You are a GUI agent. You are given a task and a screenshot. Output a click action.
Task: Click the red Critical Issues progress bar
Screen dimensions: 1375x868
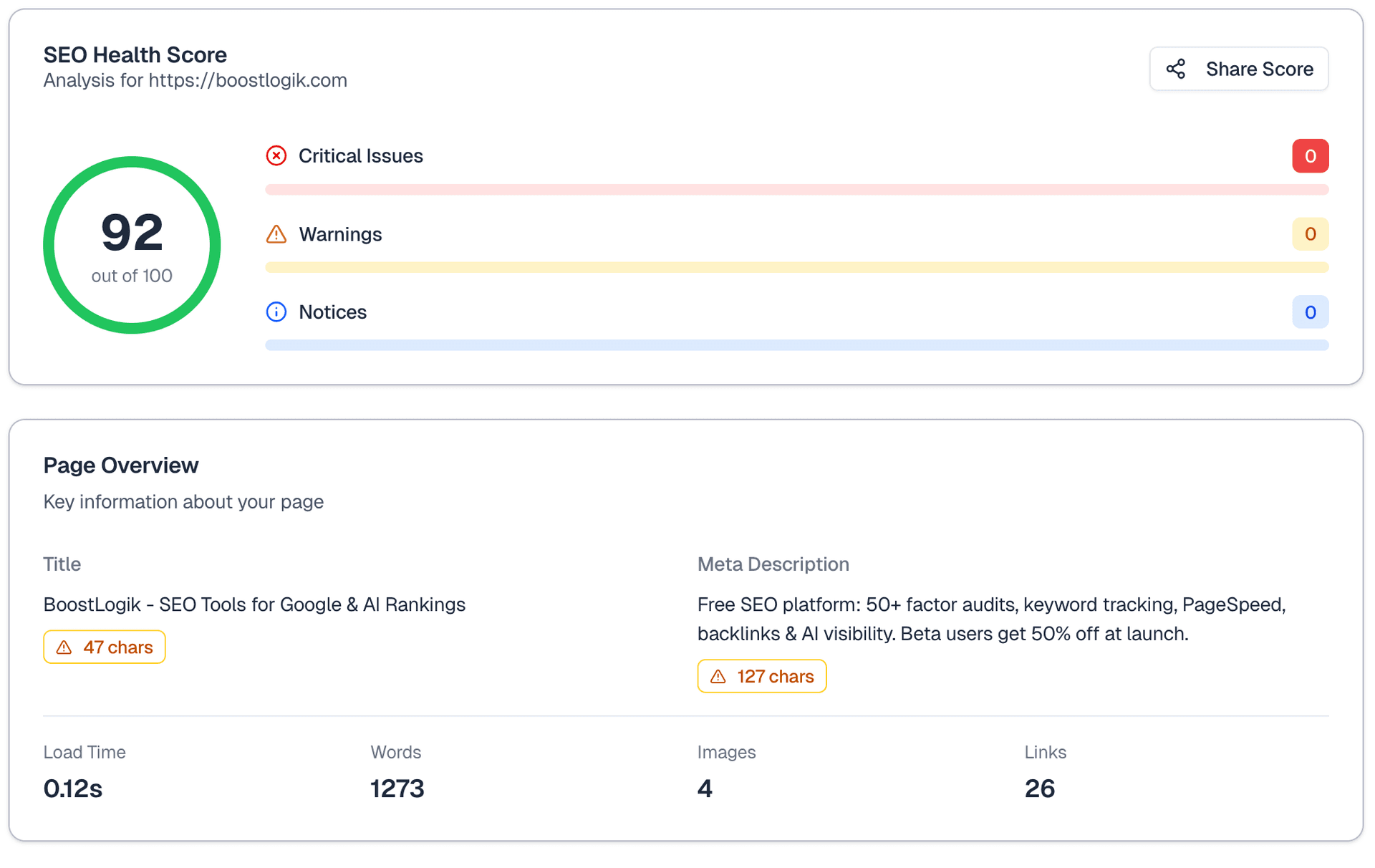click(796, 189)
